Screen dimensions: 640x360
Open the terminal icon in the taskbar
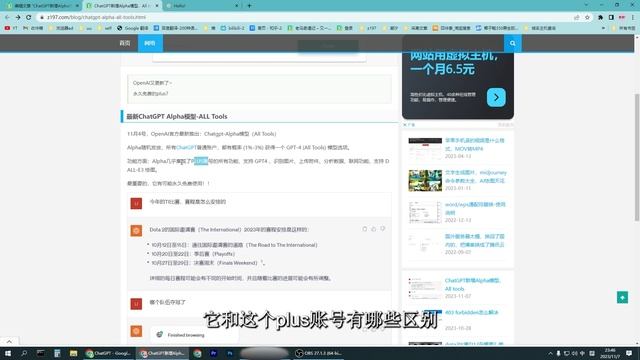point(40,353)
